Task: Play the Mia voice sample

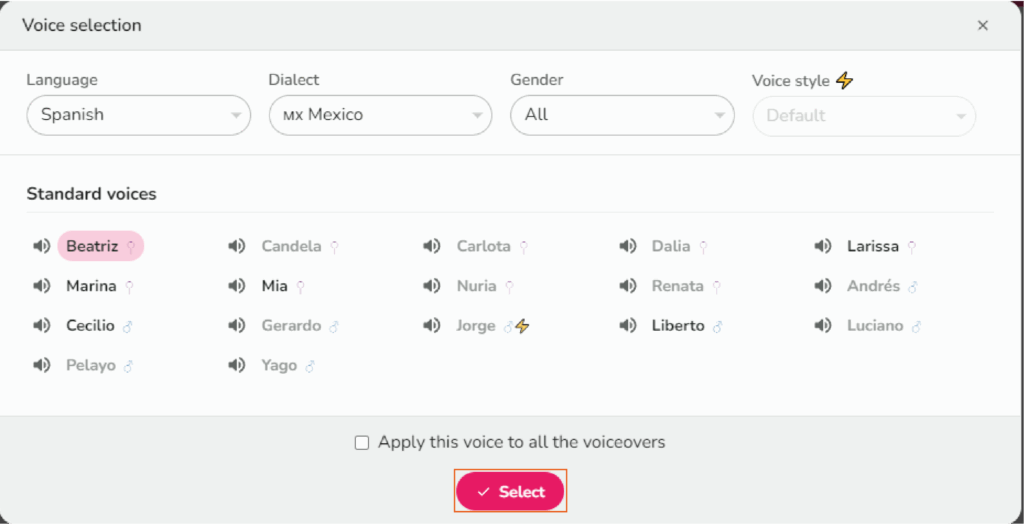Action: (237, 286)
